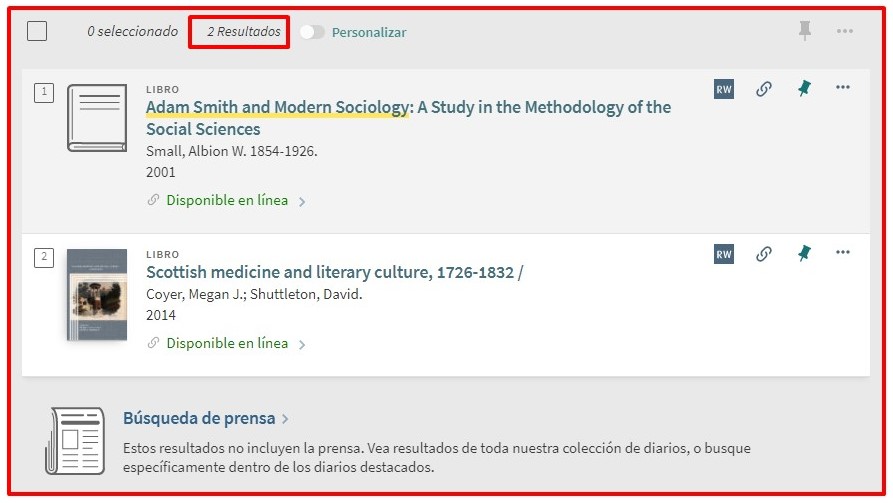Select result number 1 checkbox
This screenshot has height=503, width=893.
tap(44, 93)
